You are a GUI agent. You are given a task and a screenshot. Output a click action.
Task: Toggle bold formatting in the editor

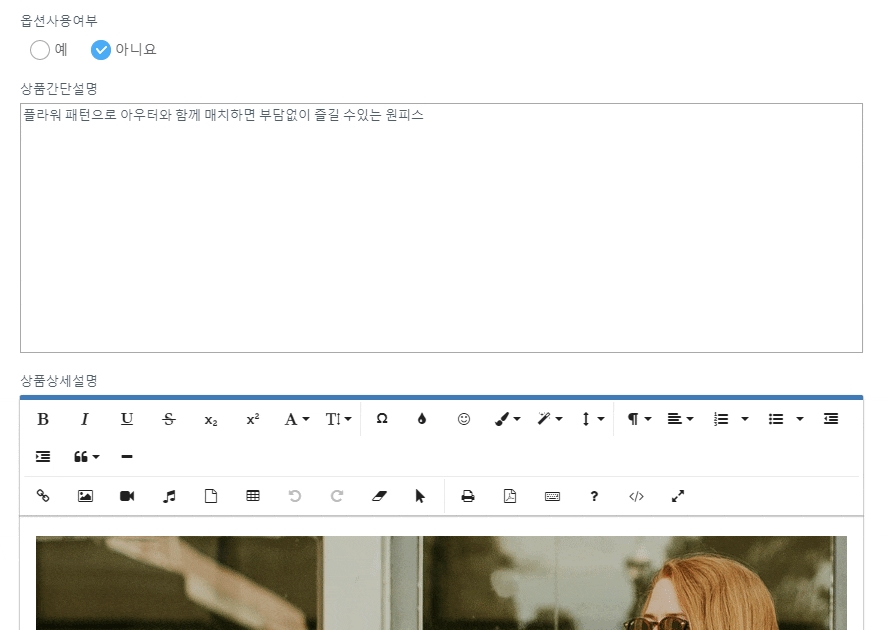[43, 419]
